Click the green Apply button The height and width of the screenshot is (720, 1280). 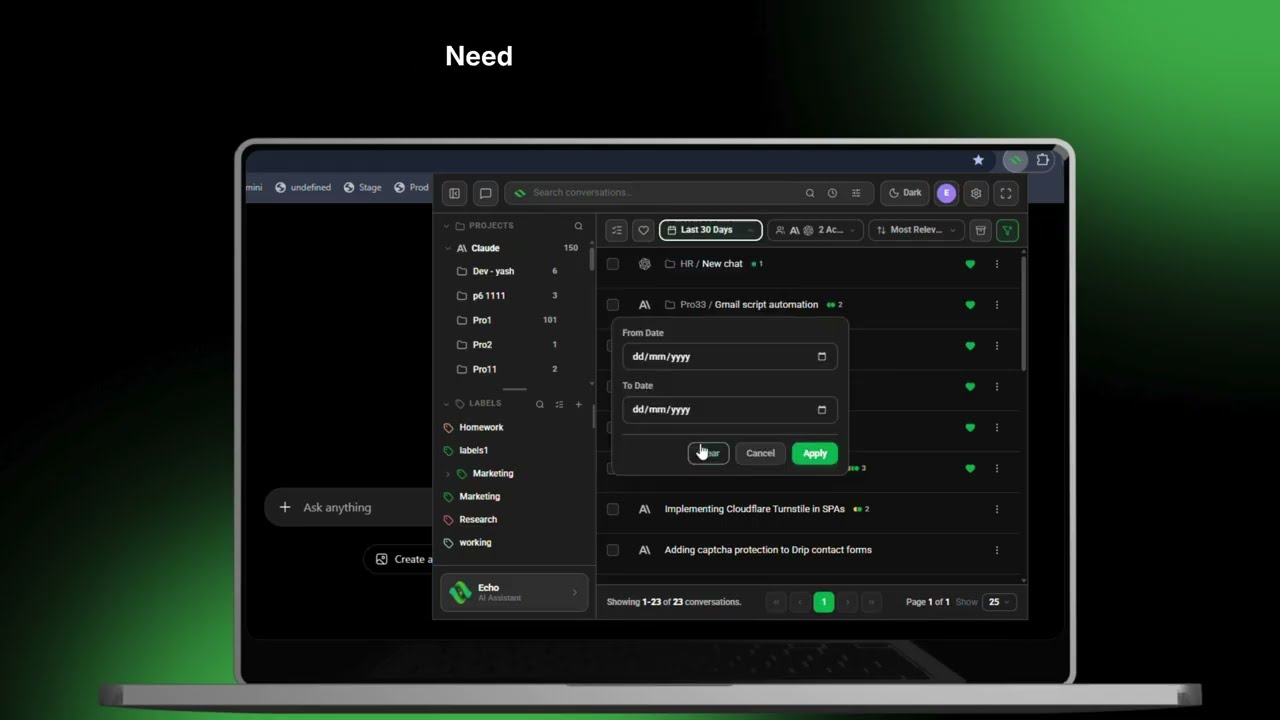tap(815, 453)
